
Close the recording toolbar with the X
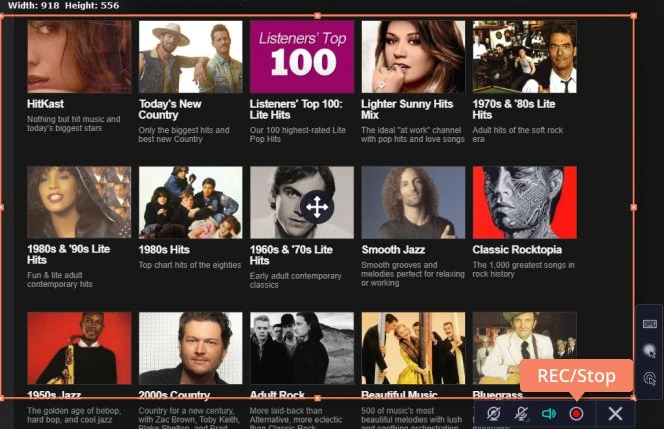click(615, 413)
